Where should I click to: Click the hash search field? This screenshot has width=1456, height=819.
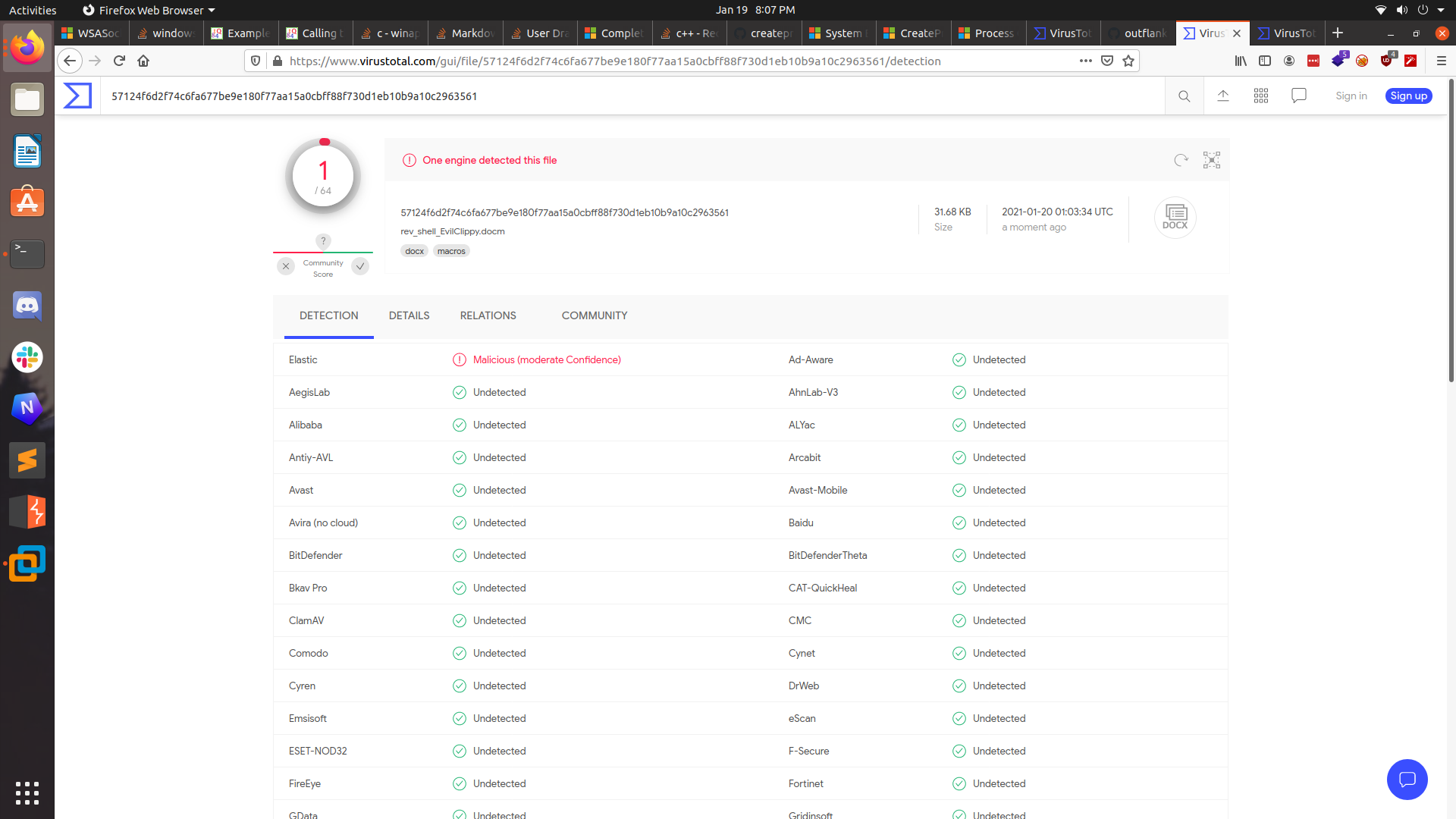pyautogui.click(x=633, y=96)
